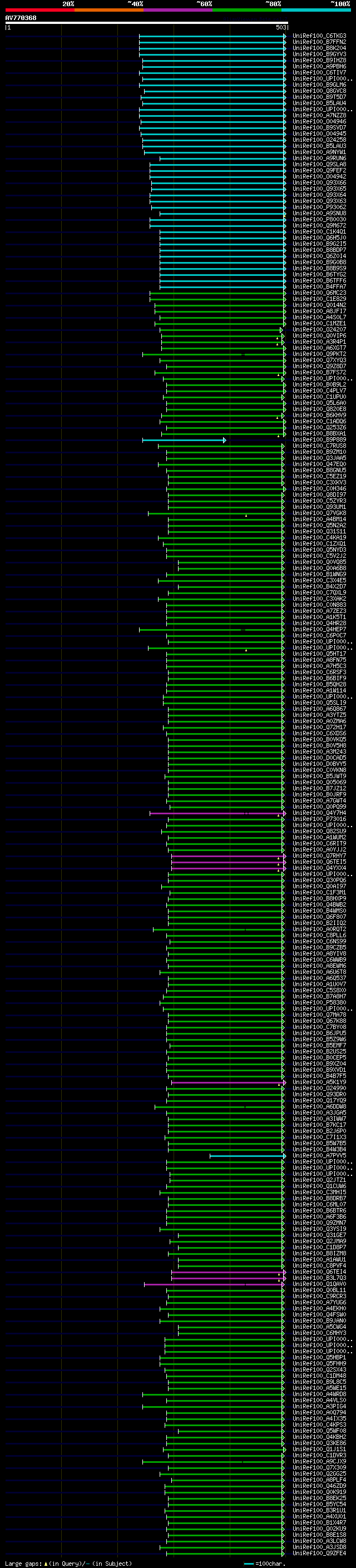Select the UniRef100_Q93X66 label

point(319,182)
